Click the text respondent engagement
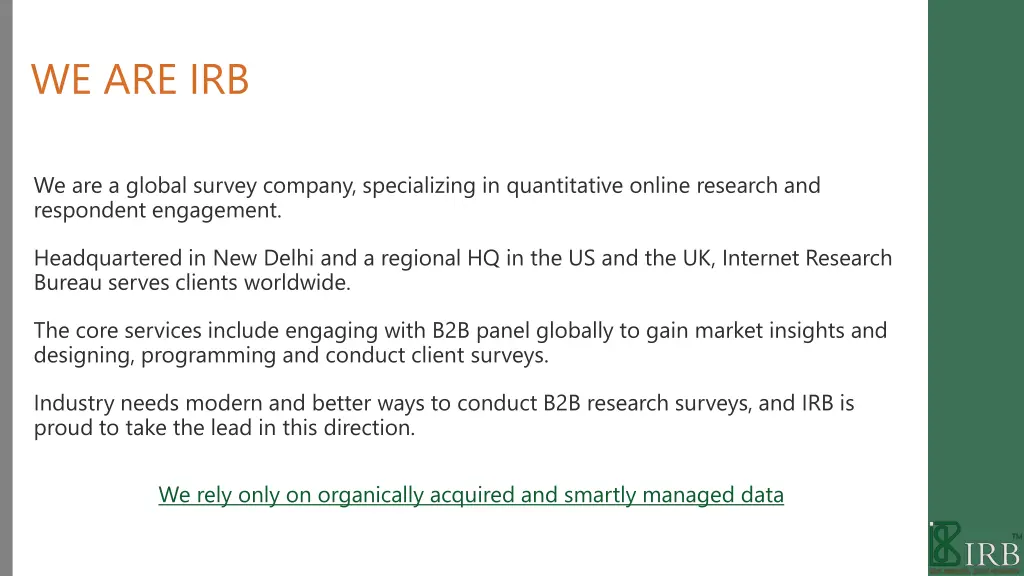 tap(157, 210)
